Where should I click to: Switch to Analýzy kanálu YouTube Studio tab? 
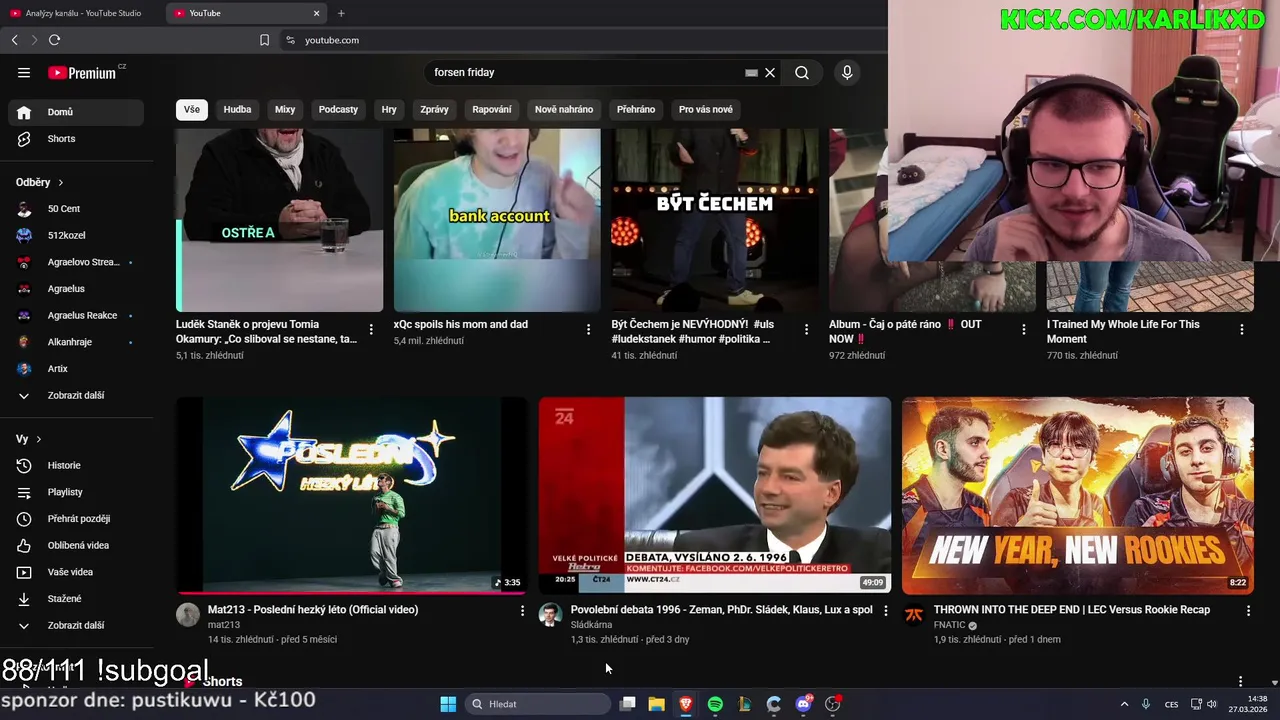coord(80,13)
